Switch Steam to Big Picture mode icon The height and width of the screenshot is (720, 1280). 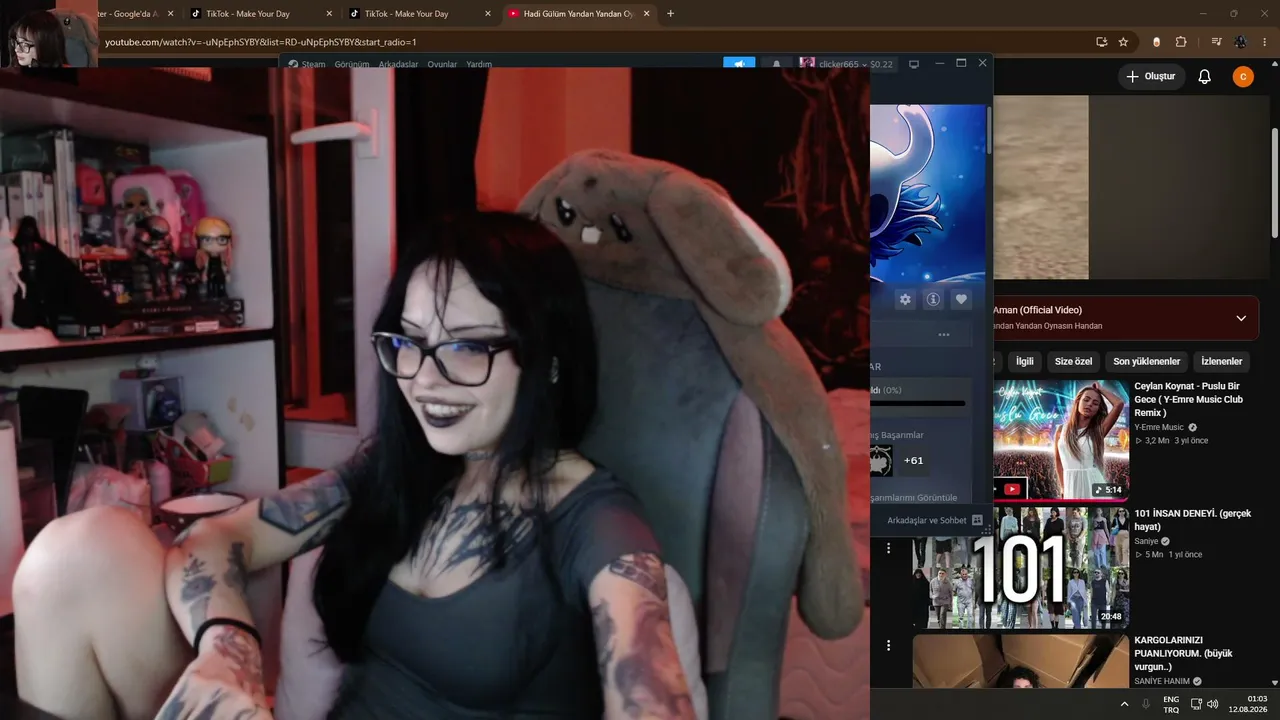tap(913, 64)
